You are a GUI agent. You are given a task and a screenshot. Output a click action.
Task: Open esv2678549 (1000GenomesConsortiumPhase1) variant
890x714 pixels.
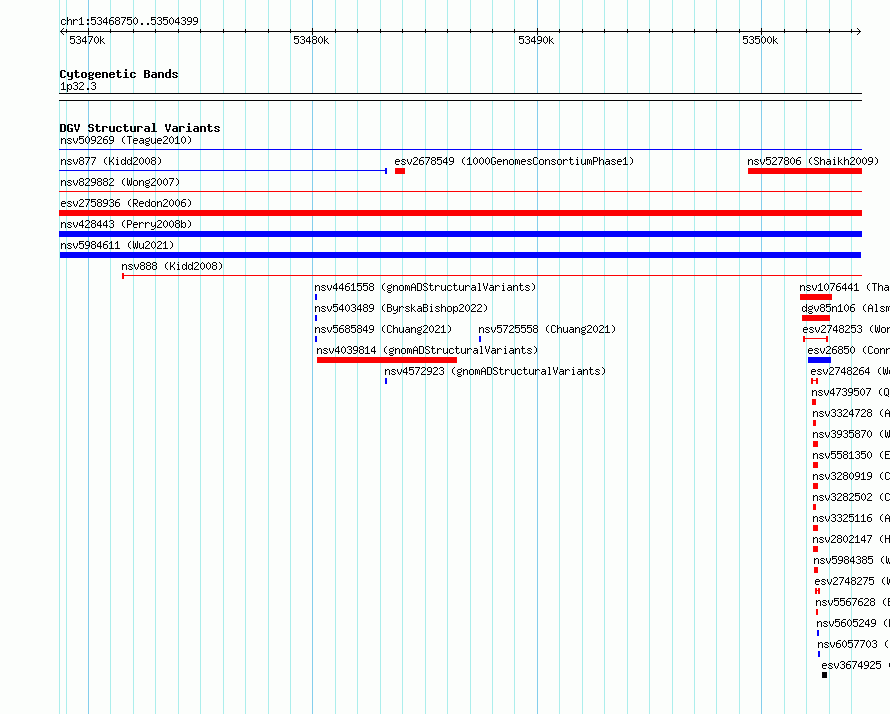(x=514, y=161)
